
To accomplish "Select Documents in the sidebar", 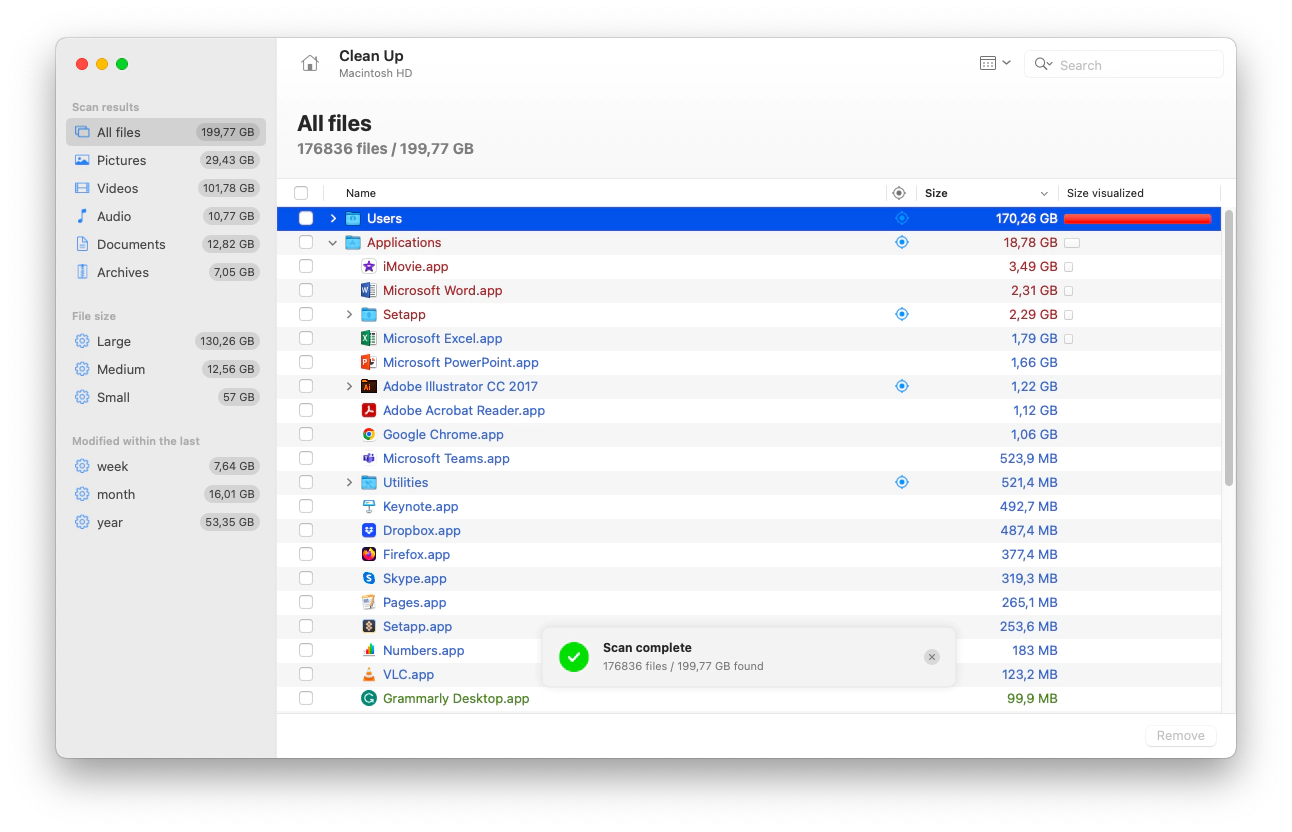I will pos(166,244).
